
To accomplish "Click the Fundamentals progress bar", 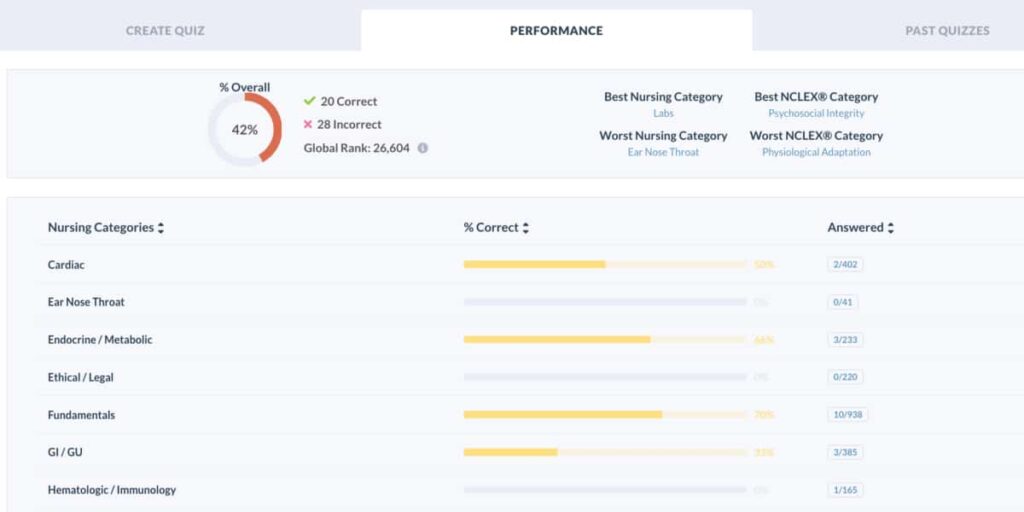I will (604, 414).
